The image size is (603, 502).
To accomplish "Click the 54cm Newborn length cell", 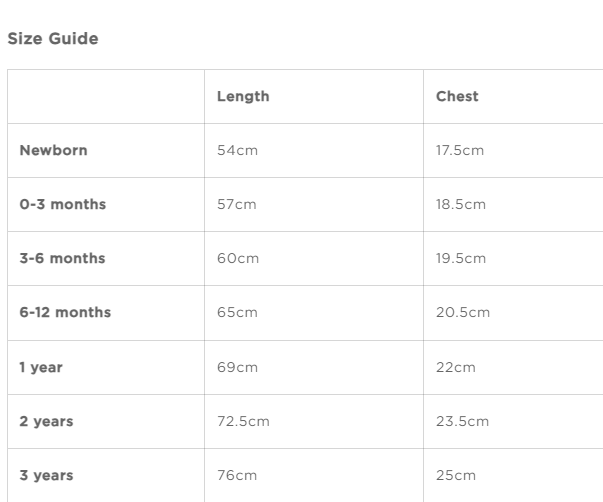I will [x=237, y=151].
